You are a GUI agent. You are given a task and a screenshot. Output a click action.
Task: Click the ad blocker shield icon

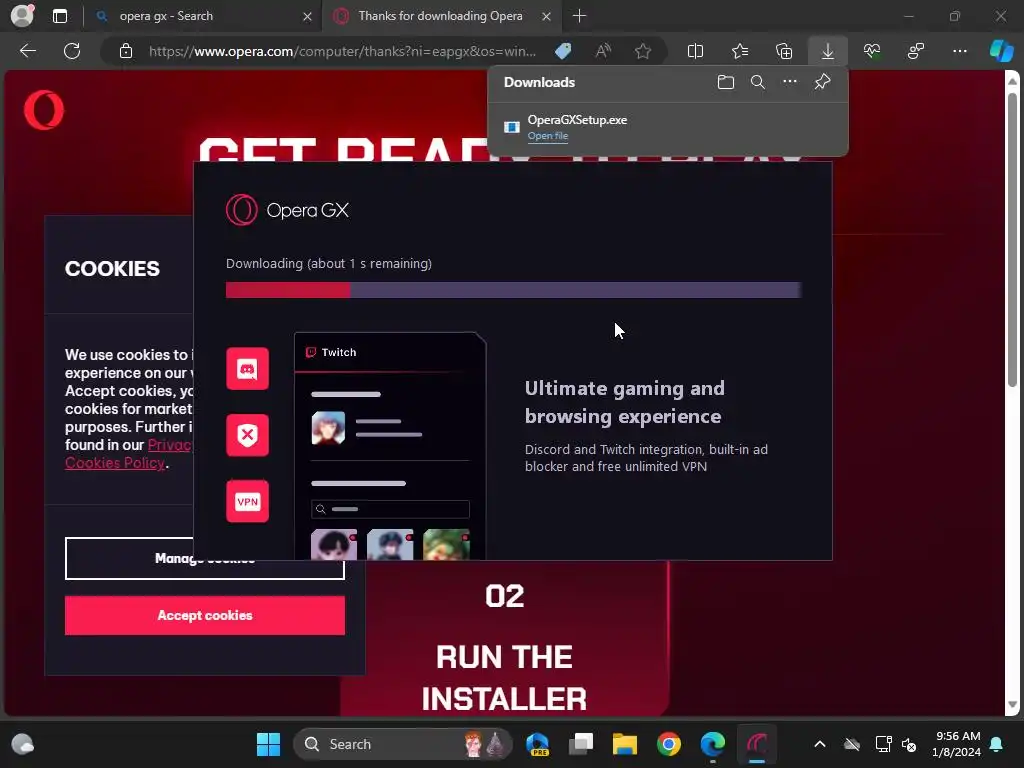coord(248,435)
